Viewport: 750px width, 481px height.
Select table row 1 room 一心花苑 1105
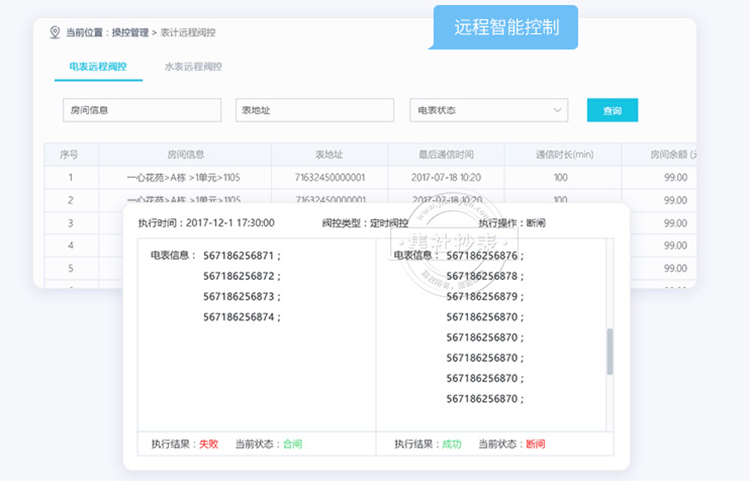(x=184, y=177)
